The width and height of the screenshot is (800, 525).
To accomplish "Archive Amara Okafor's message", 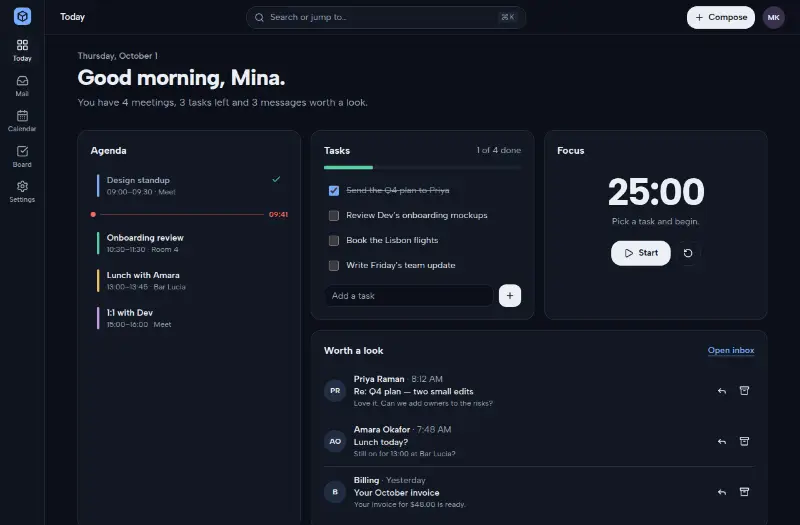I will [744, 441].
